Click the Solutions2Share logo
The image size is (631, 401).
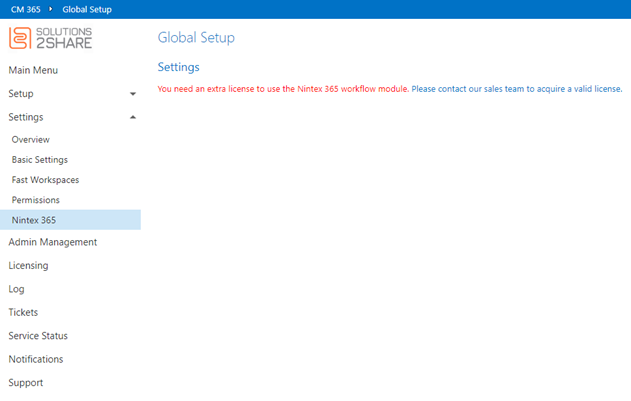(51, 38)
